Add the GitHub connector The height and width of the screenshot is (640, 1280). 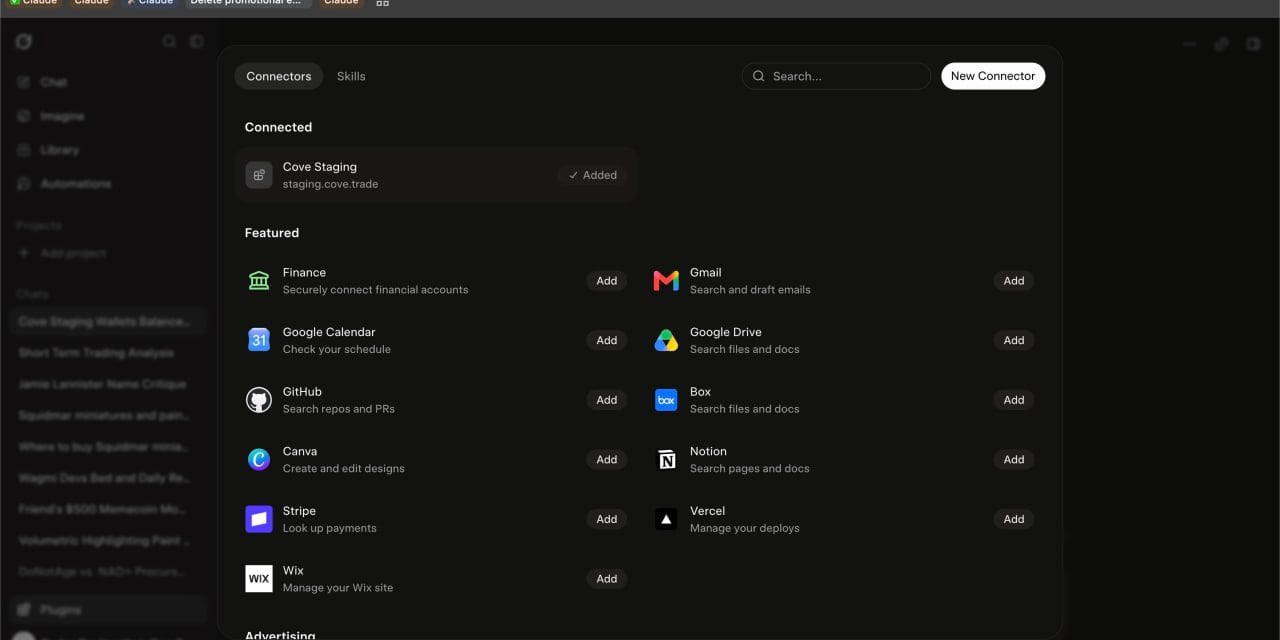click(x=607, y=400)
